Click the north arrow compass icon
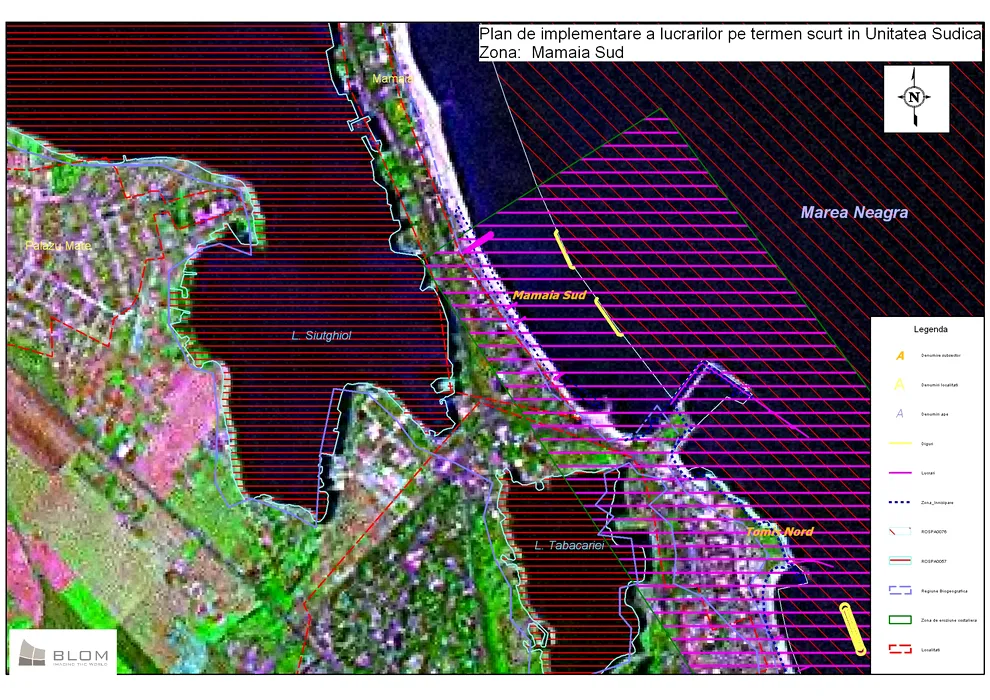 [914, 98]
